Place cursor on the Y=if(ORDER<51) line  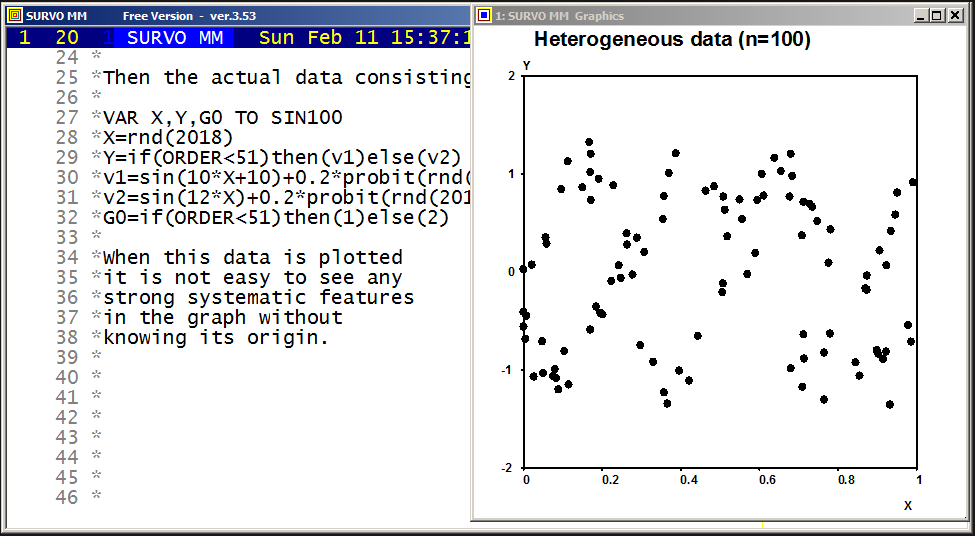point(282,157)
